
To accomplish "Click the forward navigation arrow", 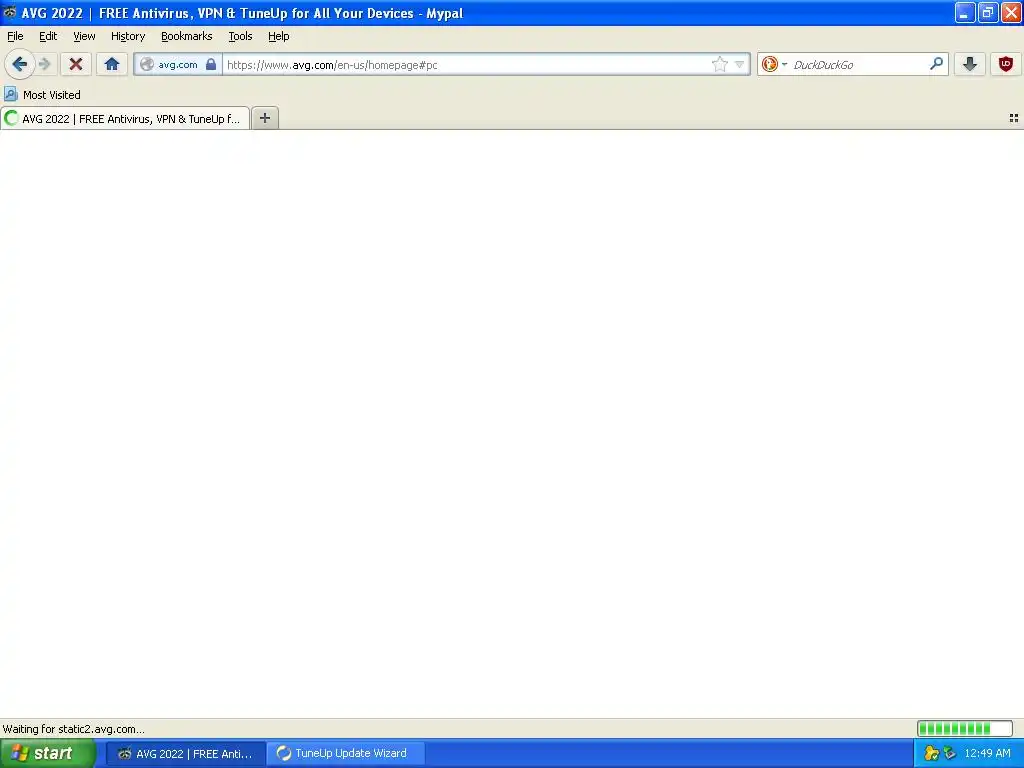I will [44, 64].
